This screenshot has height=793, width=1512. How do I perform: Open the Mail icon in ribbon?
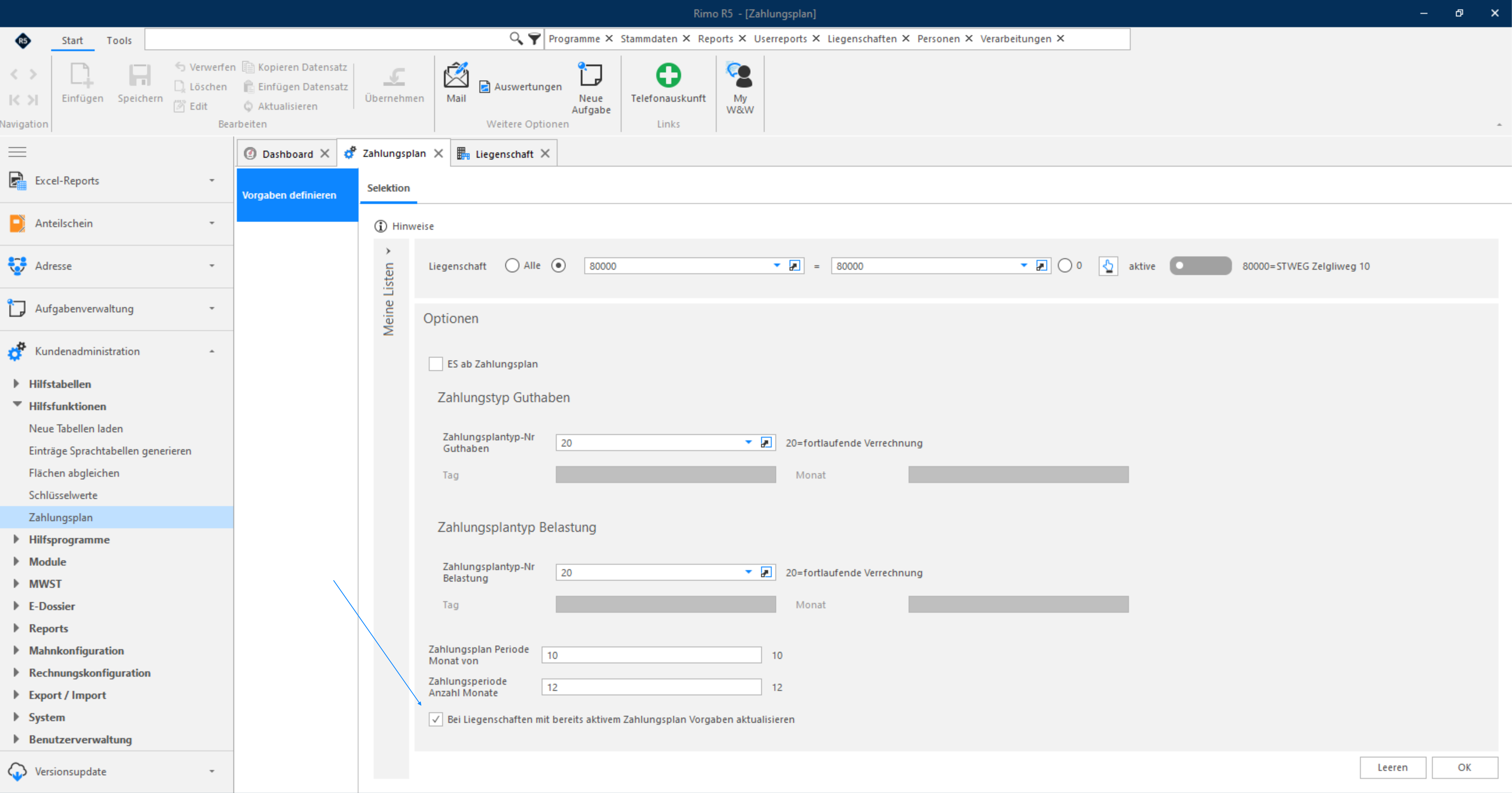[x=456, y=75]
